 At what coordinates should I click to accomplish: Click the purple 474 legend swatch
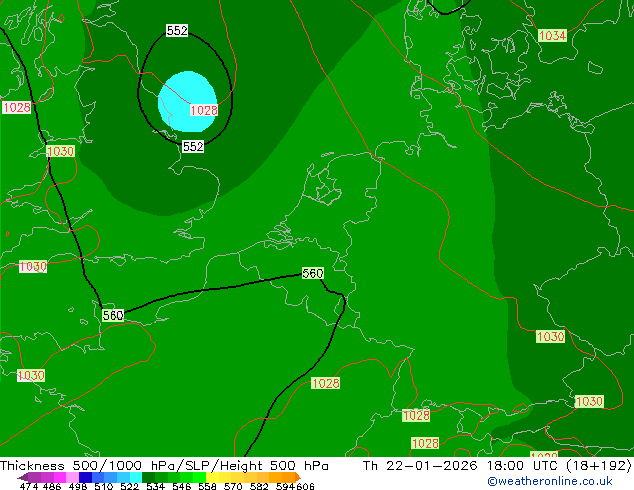34,477
